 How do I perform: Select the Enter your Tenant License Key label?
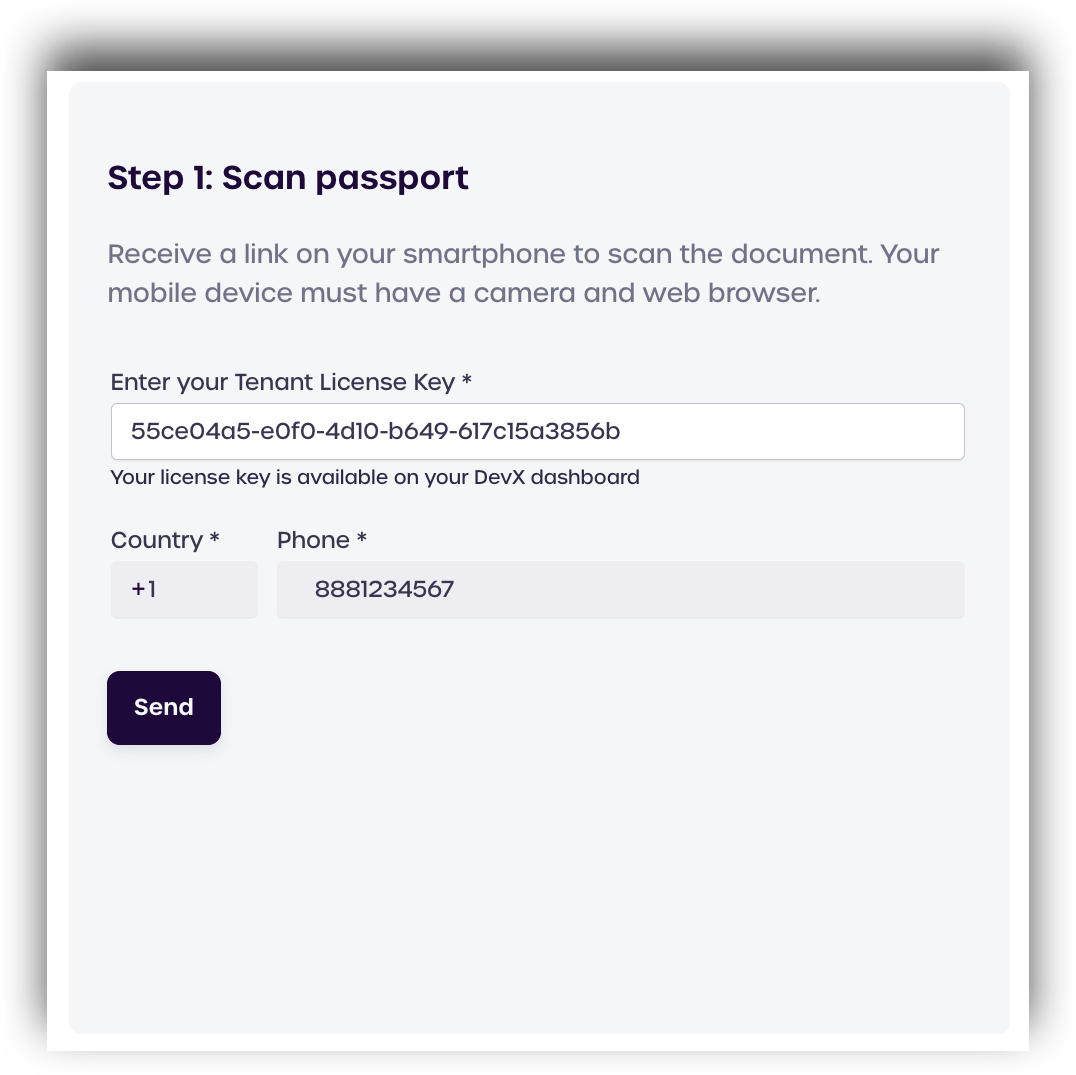tap(291, 382)
